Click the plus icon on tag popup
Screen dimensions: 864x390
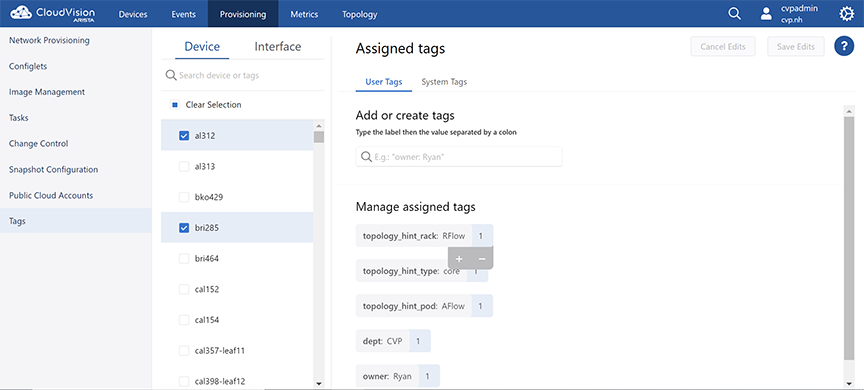pos(460,258)
